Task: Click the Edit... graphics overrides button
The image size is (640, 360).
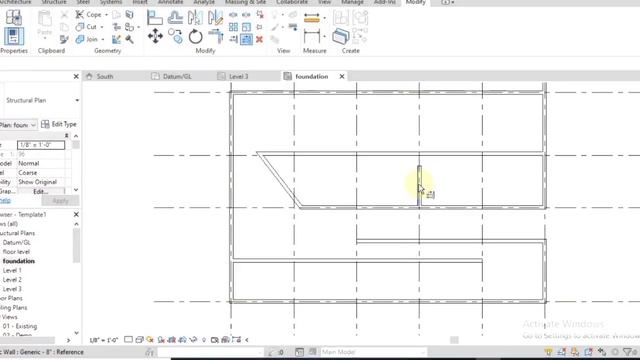Action: tap(41, 191)
